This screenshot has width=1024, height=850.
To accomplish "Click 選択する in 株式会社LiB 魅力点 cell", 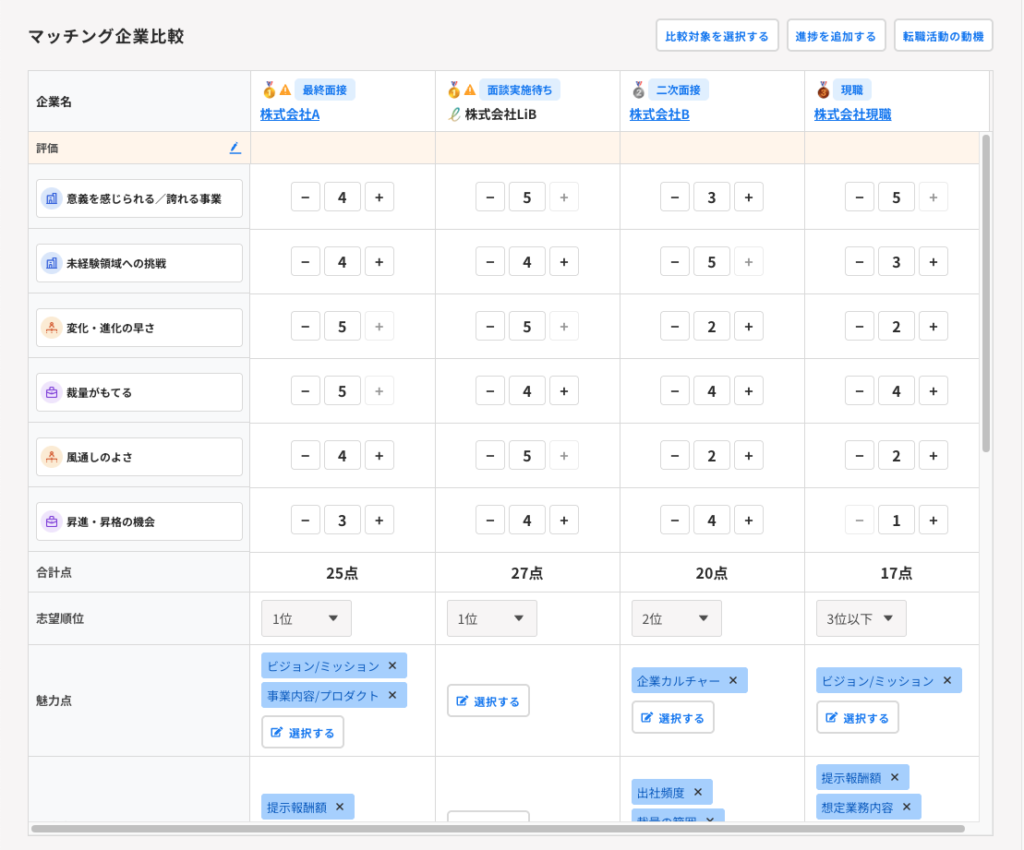I will [488, 701].
